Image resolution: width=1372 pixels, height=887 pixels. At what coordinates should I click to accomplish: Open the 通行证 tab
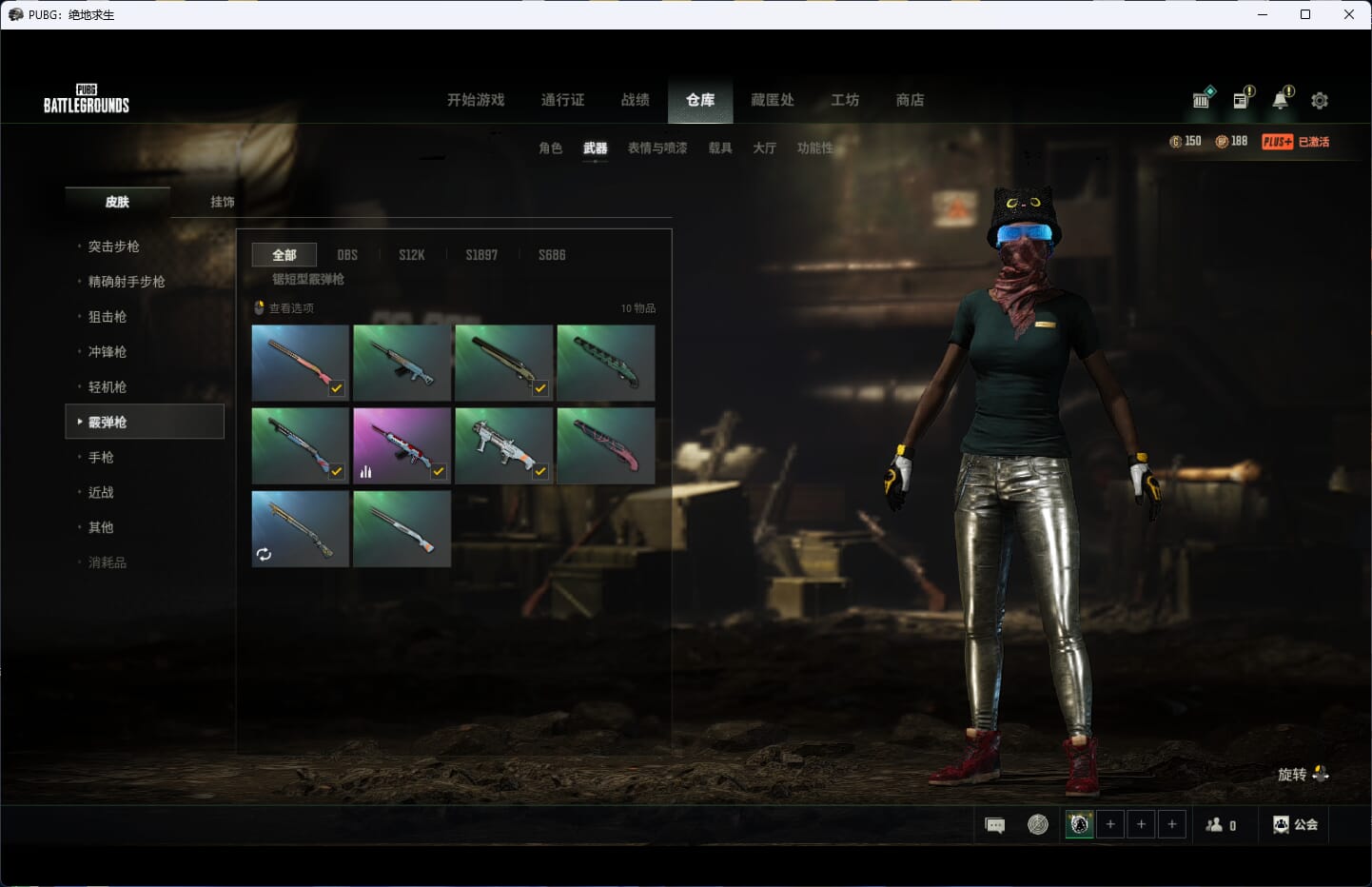tap(562, 100)
